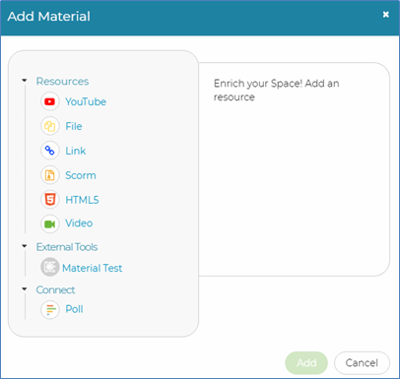Select the red YouTube icon
This screenshot has height=379, width=400.
tap(50, 101)
